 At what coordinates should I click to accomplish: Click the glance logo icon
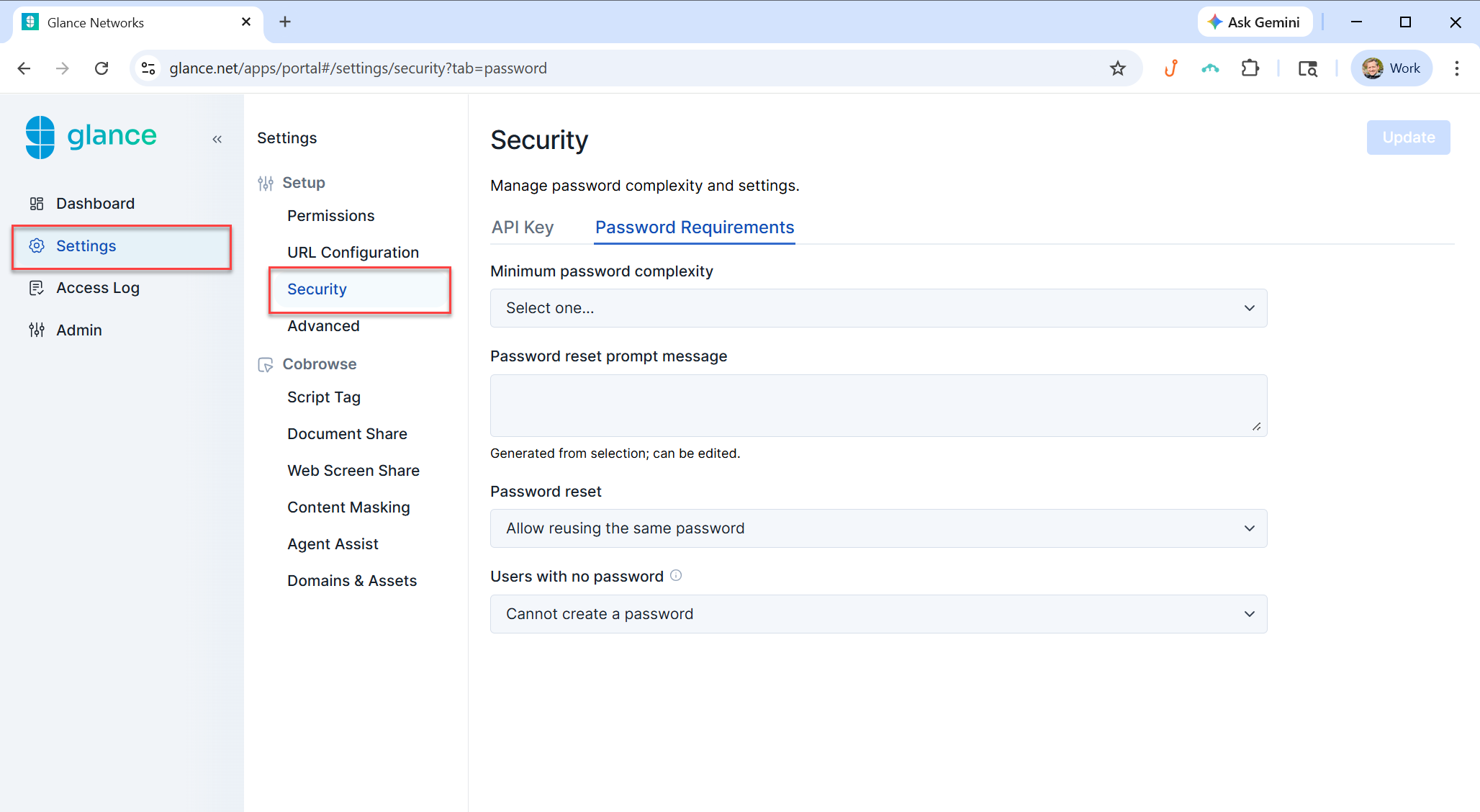pos(40,137)
